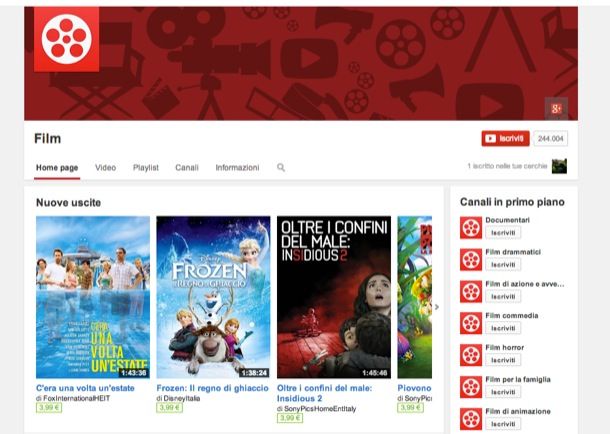The width and height of the screenshot is (610, 434).
Task: Click the Documentari channel reel icon
Action: point(471,228)
